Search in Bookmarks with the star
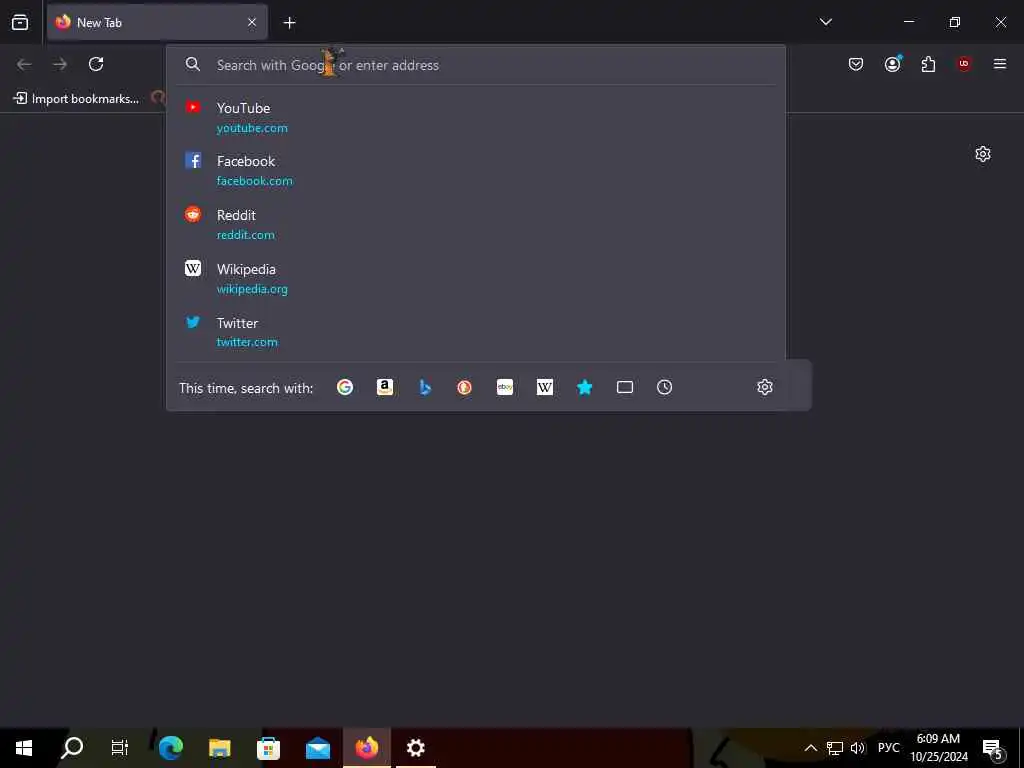The width and height of the screenshot is (1024, 768). click(x=584, y=387)
